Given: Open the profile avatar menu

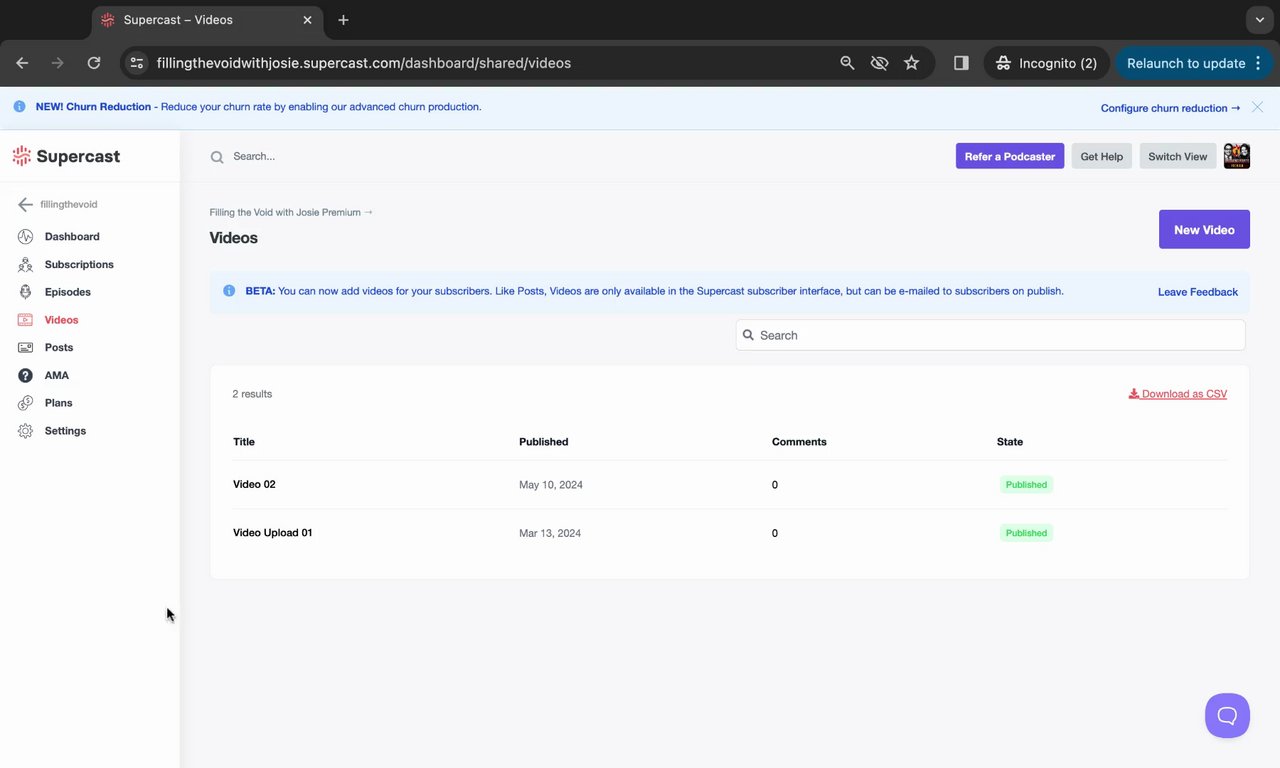Looking at the screenshot, I should [x=1237, y=156].
